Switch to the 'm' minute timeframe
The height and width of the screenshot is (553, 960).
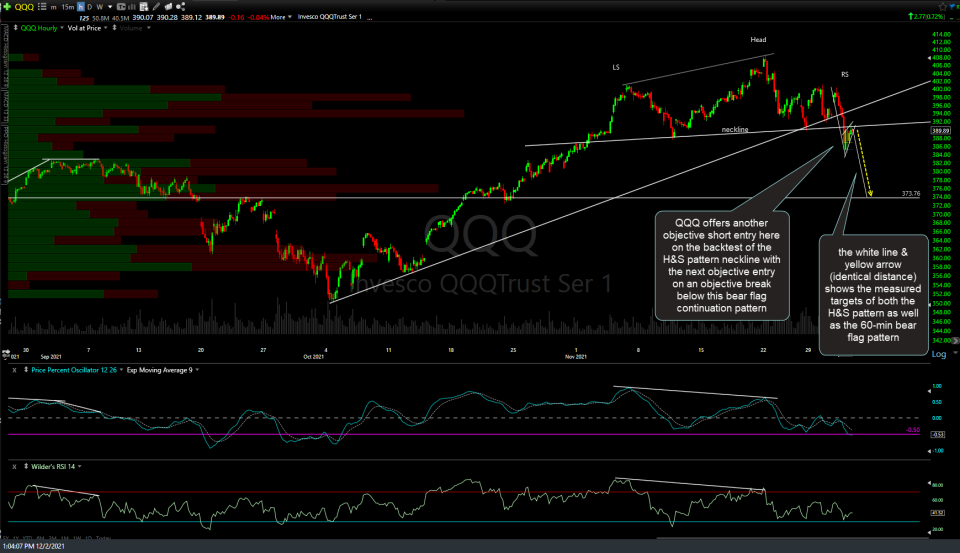[x=53, y=7]
